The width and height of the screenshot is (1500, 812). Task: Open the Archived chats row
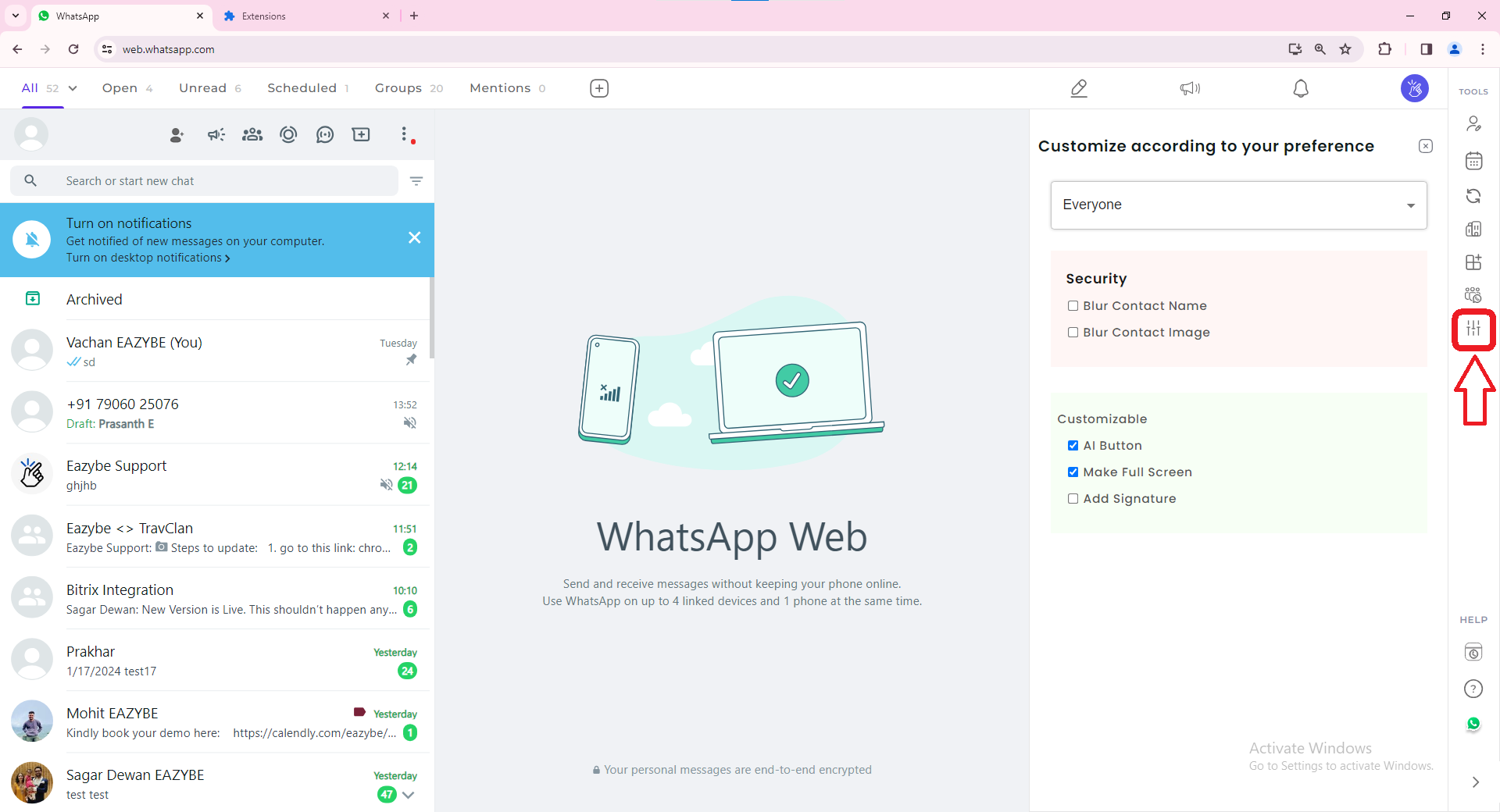click(x=215, y=299)
